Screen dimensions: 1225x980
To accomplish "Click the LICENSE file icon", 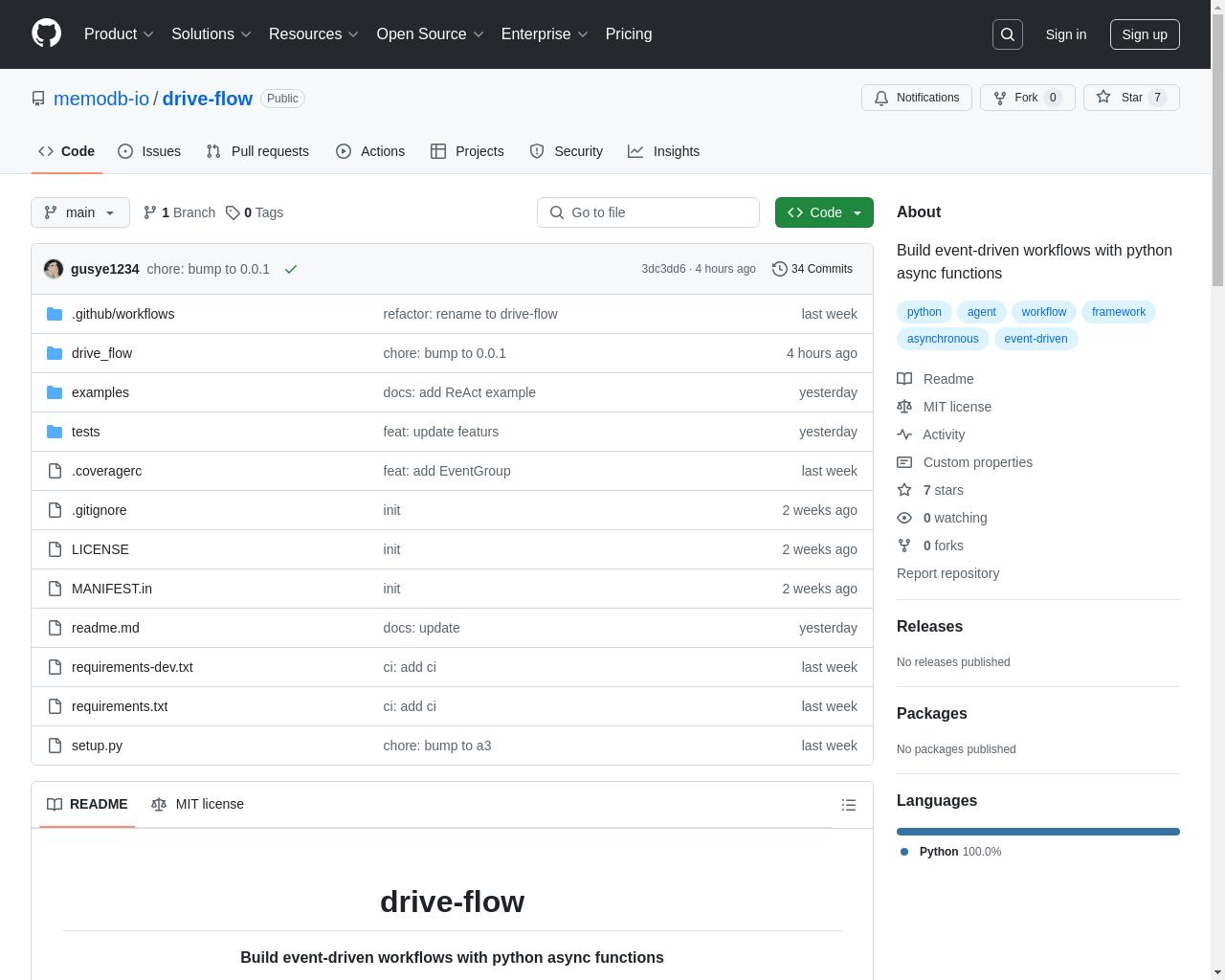I will click(55, 549).
